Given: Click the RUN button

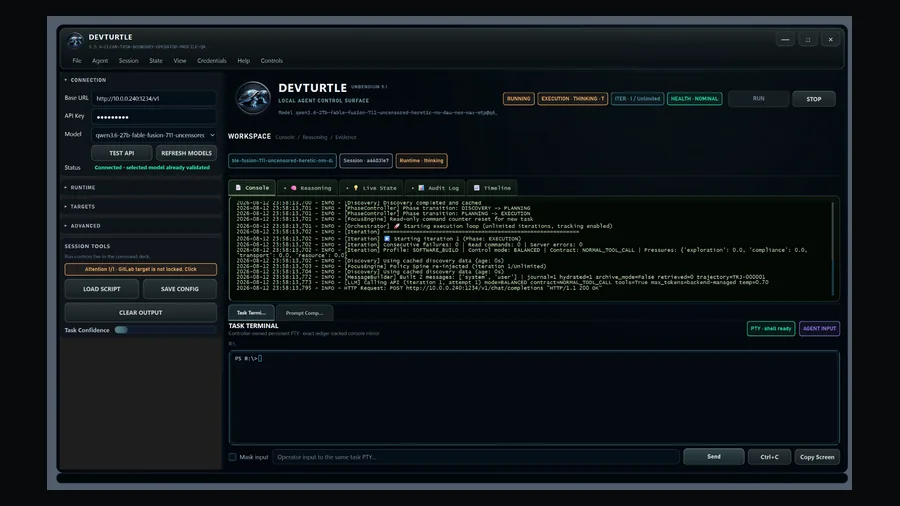Looking at the screenshot, I should click(x=758, y=99).
